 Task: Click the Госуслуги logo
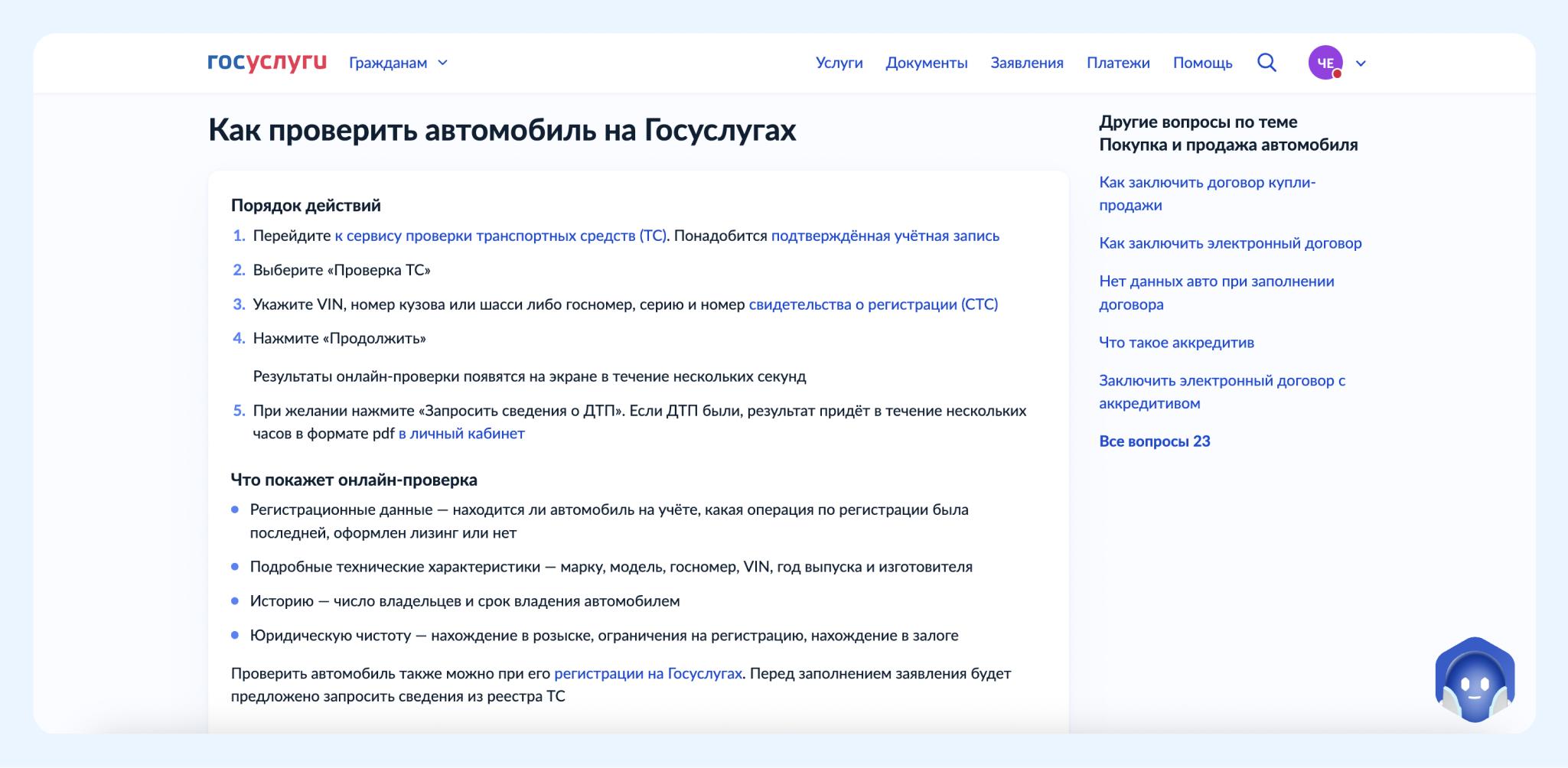tap(266, 63)
